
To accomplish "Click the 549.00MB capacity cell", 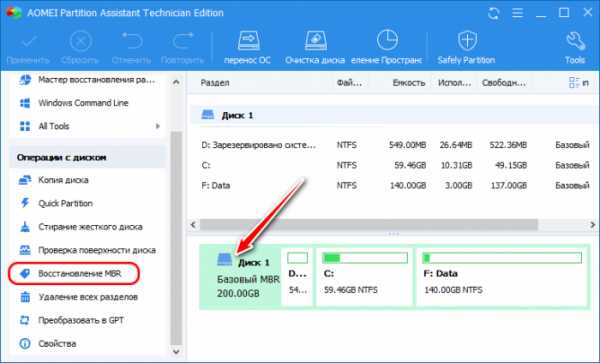I will pyautogui.click(x=408, y=145).
